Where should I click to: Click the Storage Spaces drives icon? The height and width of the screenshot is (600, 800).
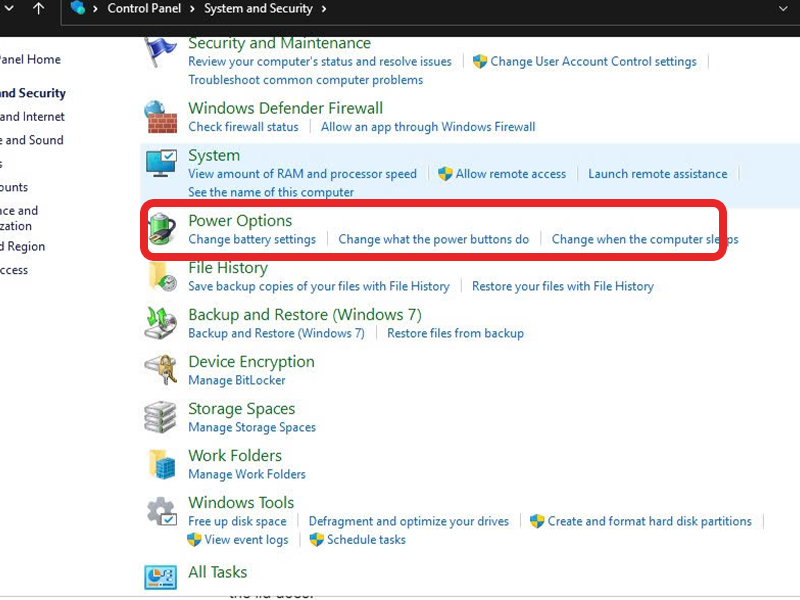pyautogui.click(x=161, y=417)
